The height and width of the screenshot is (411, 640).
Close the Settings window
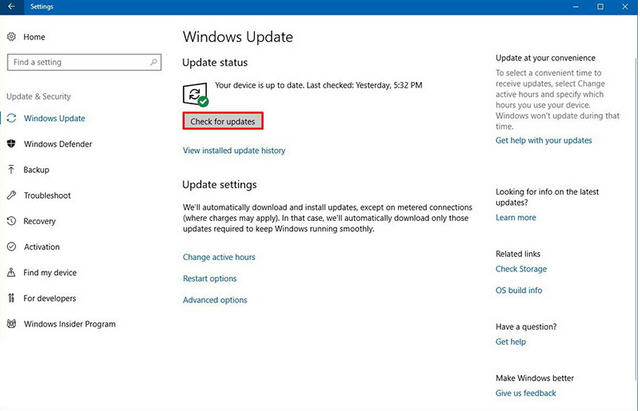point(625,7)
